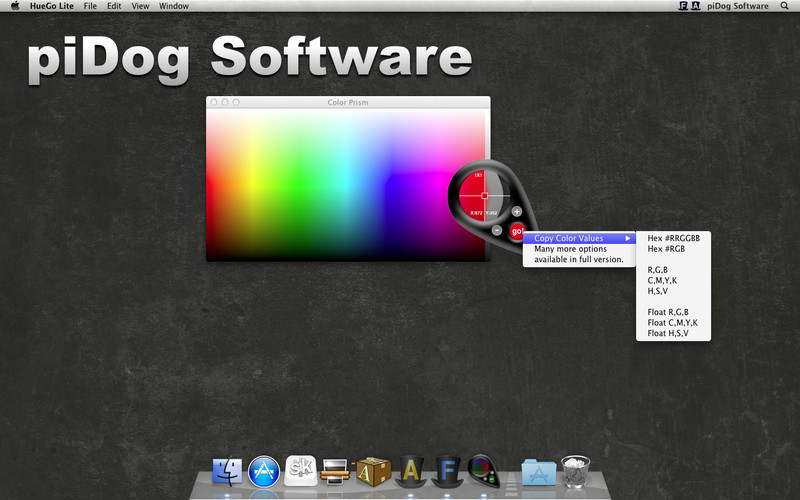Choose Float C,M,Y,K from the submenu
This screenshot has width=800, height=500.
pyautogui.click(x=673, y=323)
